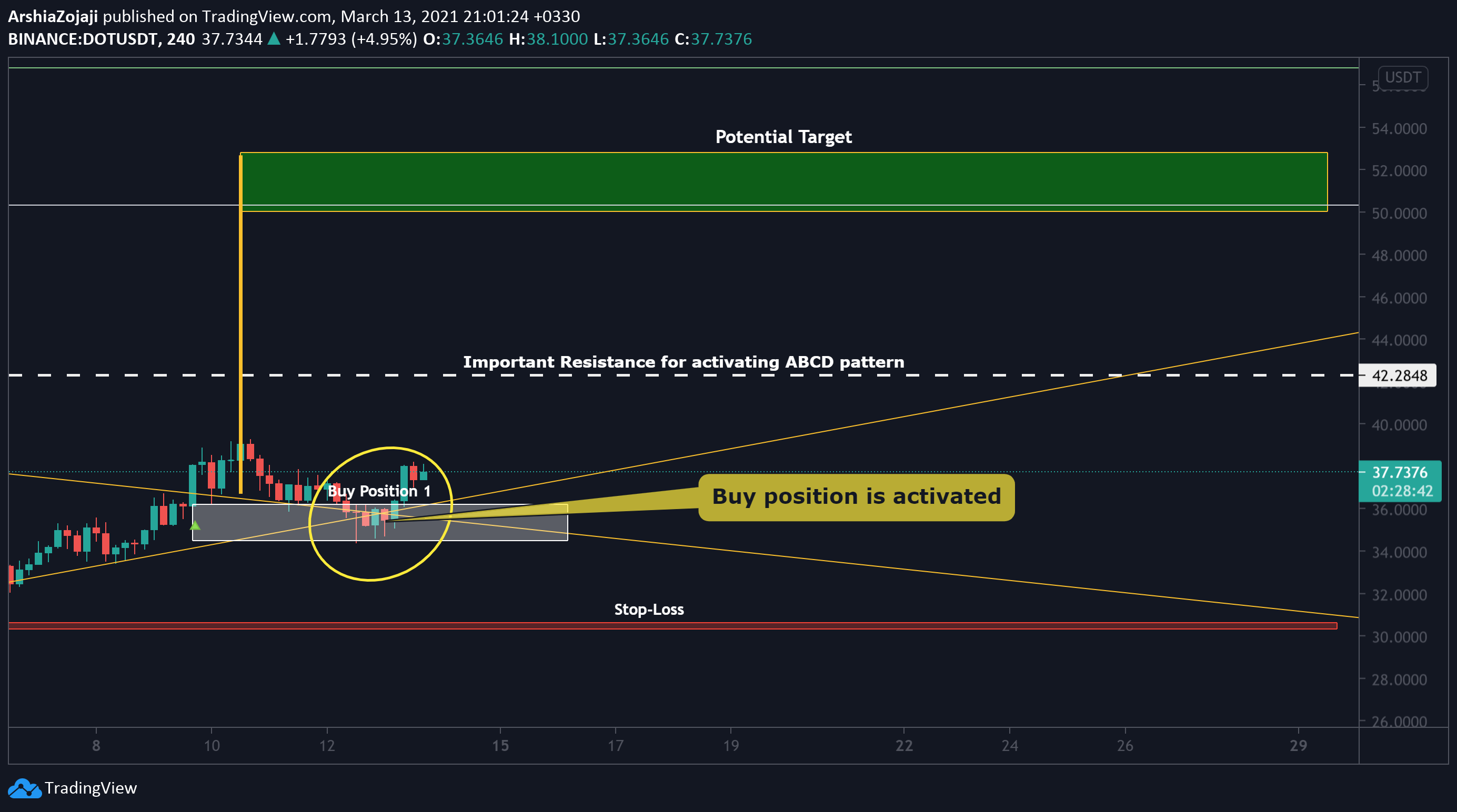1457x812 pixels.
Task: Click the 48.0000 price axis label
Action: point(1399,256)
